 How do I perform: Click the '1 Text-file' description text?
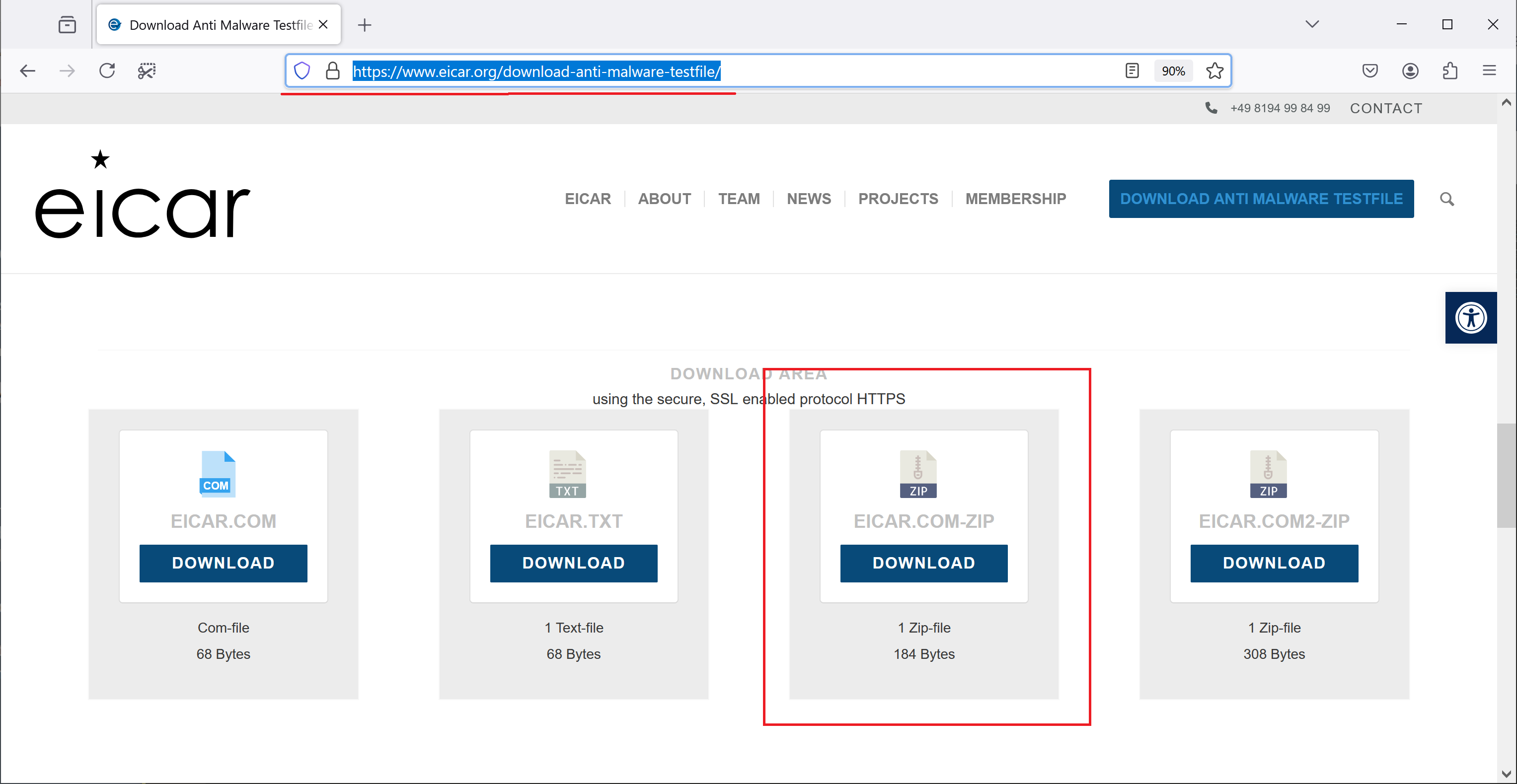click(x=574, y=628)
